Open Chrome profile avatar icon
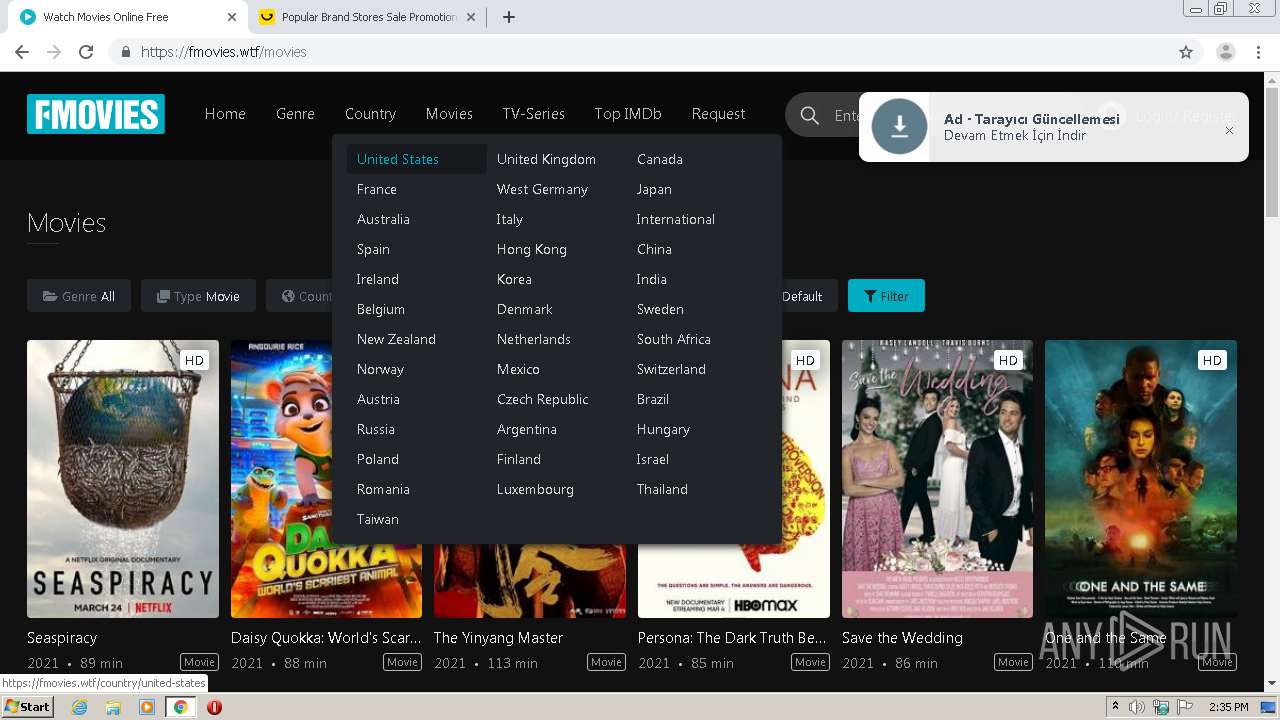This screenshot has height=720, width=1280. coord(1226,52)
